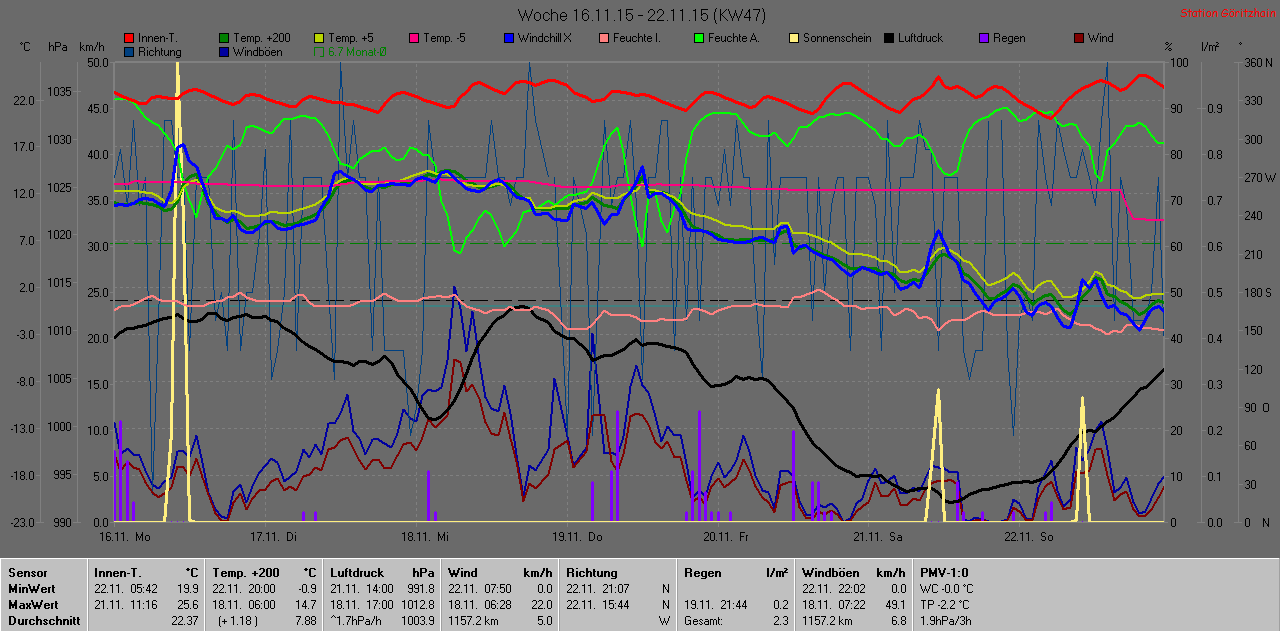Click the 'Windchill X' legend label
Screen dimensions: 1280x631
[x=545, y=38]
